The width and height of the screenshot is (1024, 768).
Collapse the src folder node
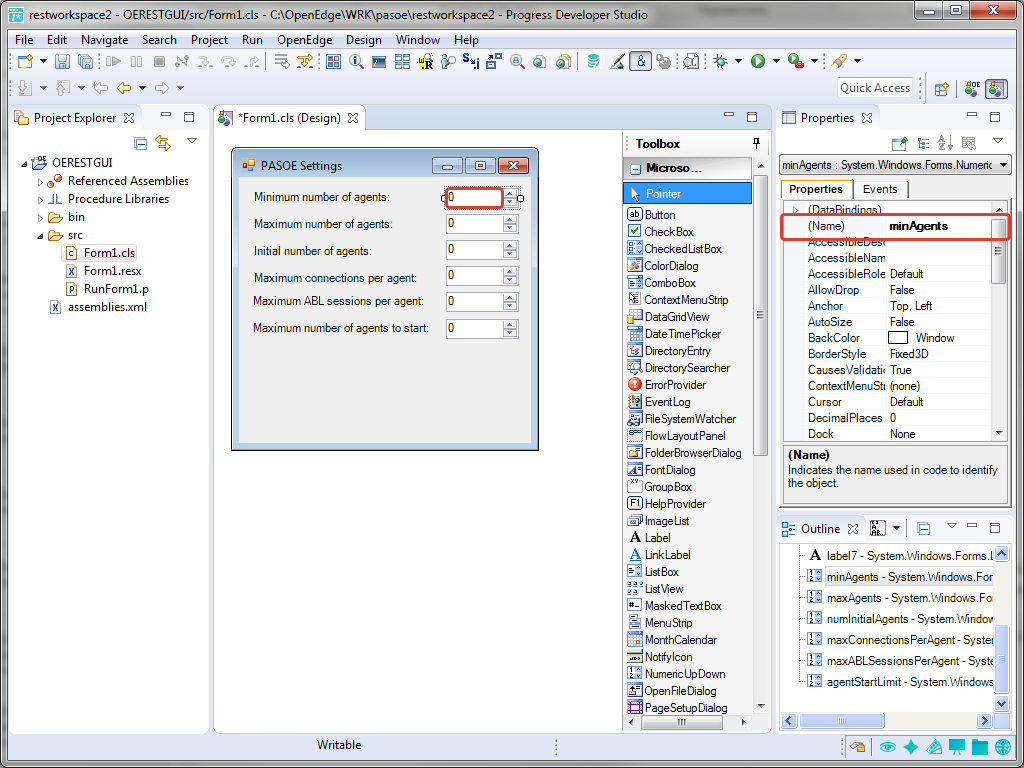click(x=40, y=236)
